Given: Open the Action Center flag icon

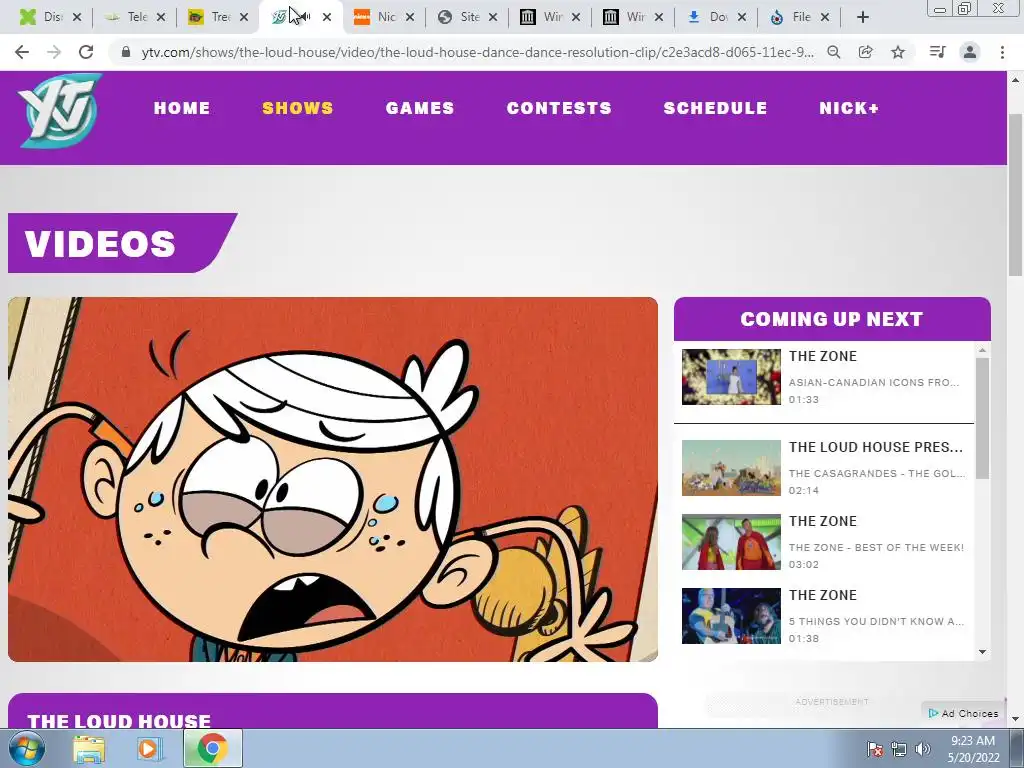Looking at the screenshot, I should click(x=875, y=749).
